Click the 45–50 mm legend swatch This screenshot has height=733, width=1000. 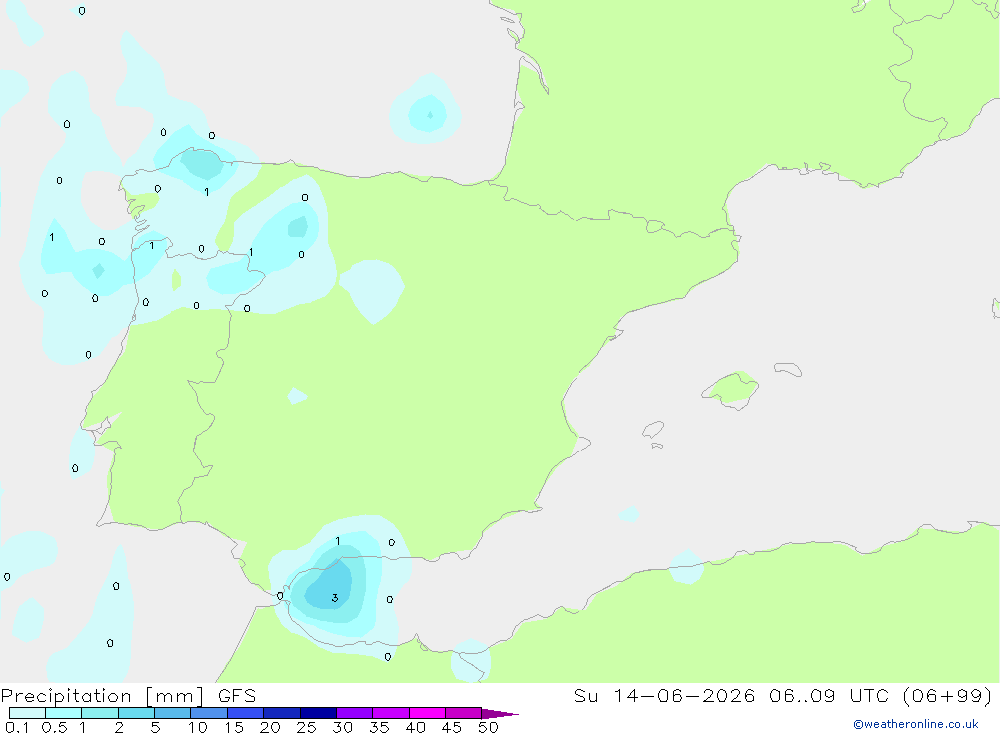[x=464, y=713]
